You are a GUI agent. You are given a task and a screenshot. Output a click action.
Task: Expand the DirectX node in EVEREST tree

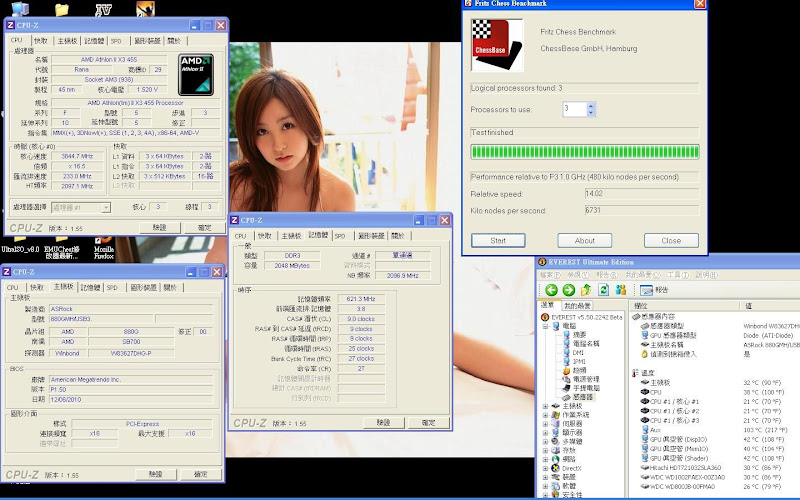[545, 468]
